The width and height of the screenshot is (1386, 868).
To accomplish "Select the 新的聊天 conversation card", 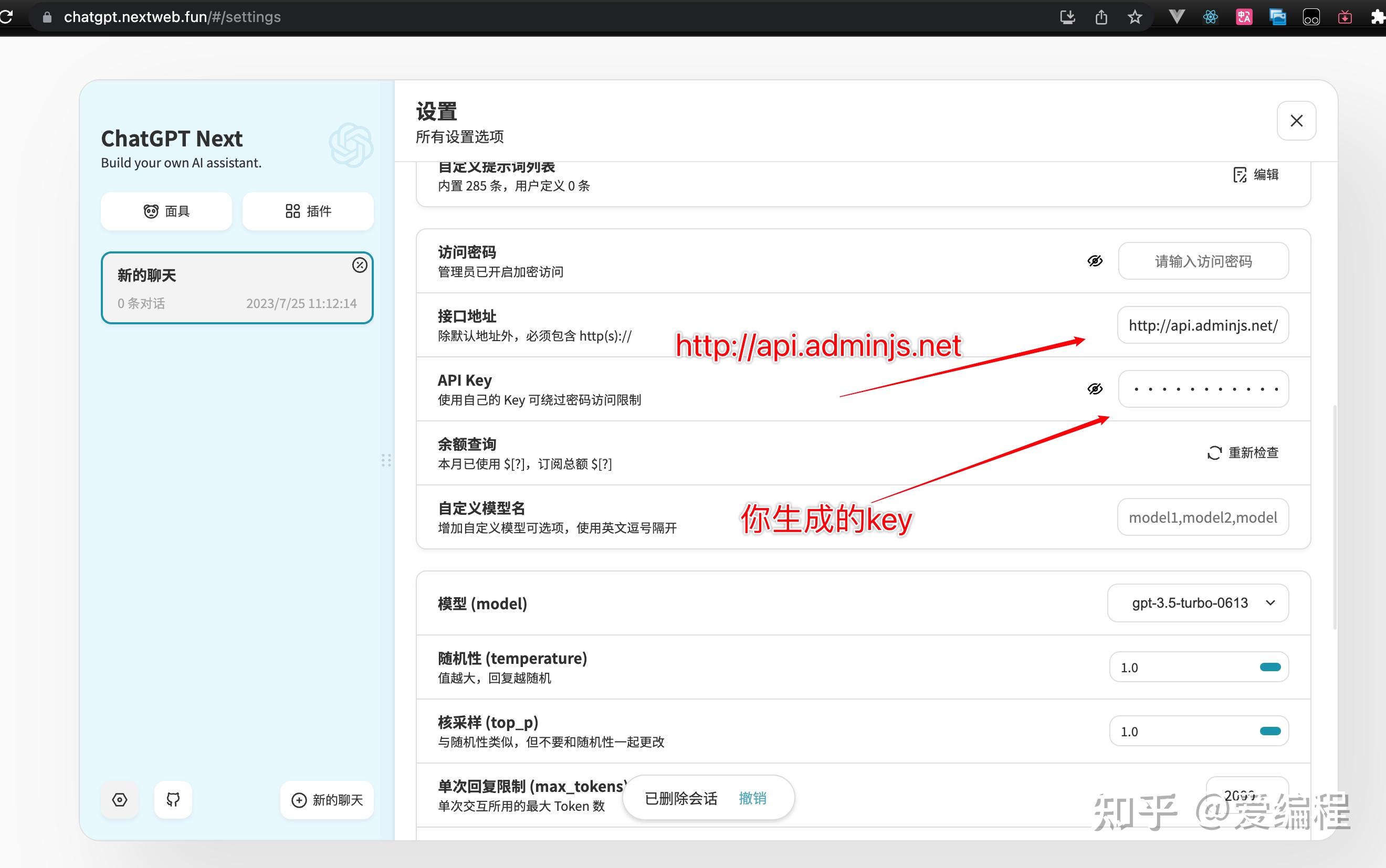I will coord(237,288).
